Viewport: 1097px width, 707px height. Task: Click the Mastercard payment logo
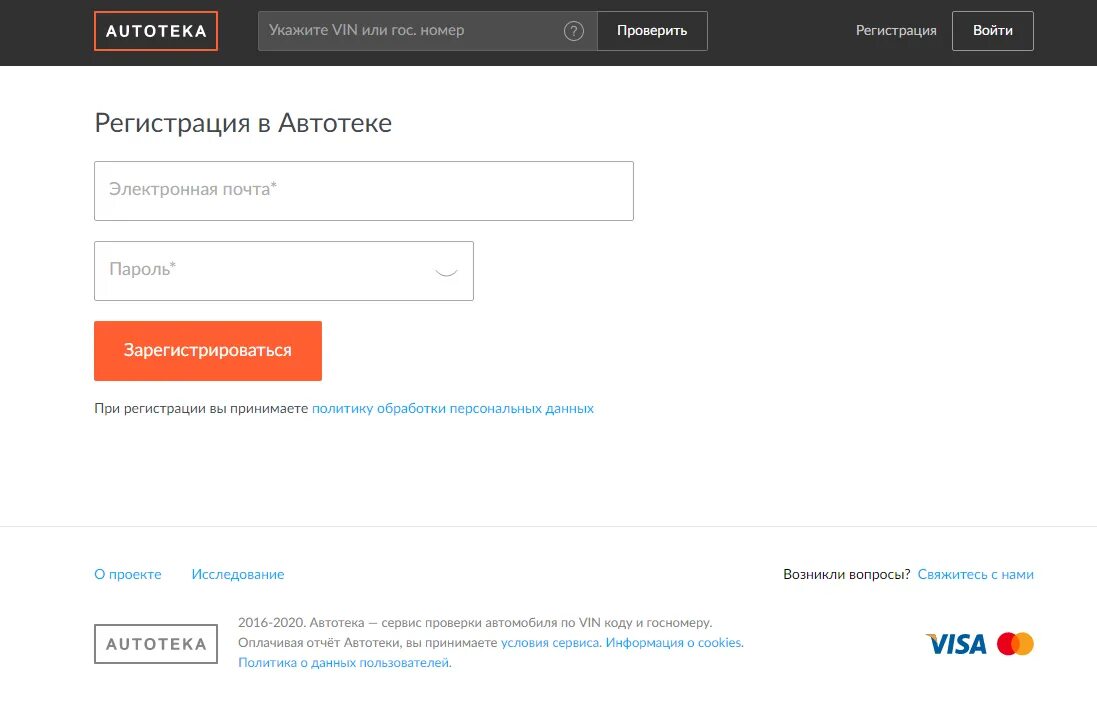(1015, 643)
